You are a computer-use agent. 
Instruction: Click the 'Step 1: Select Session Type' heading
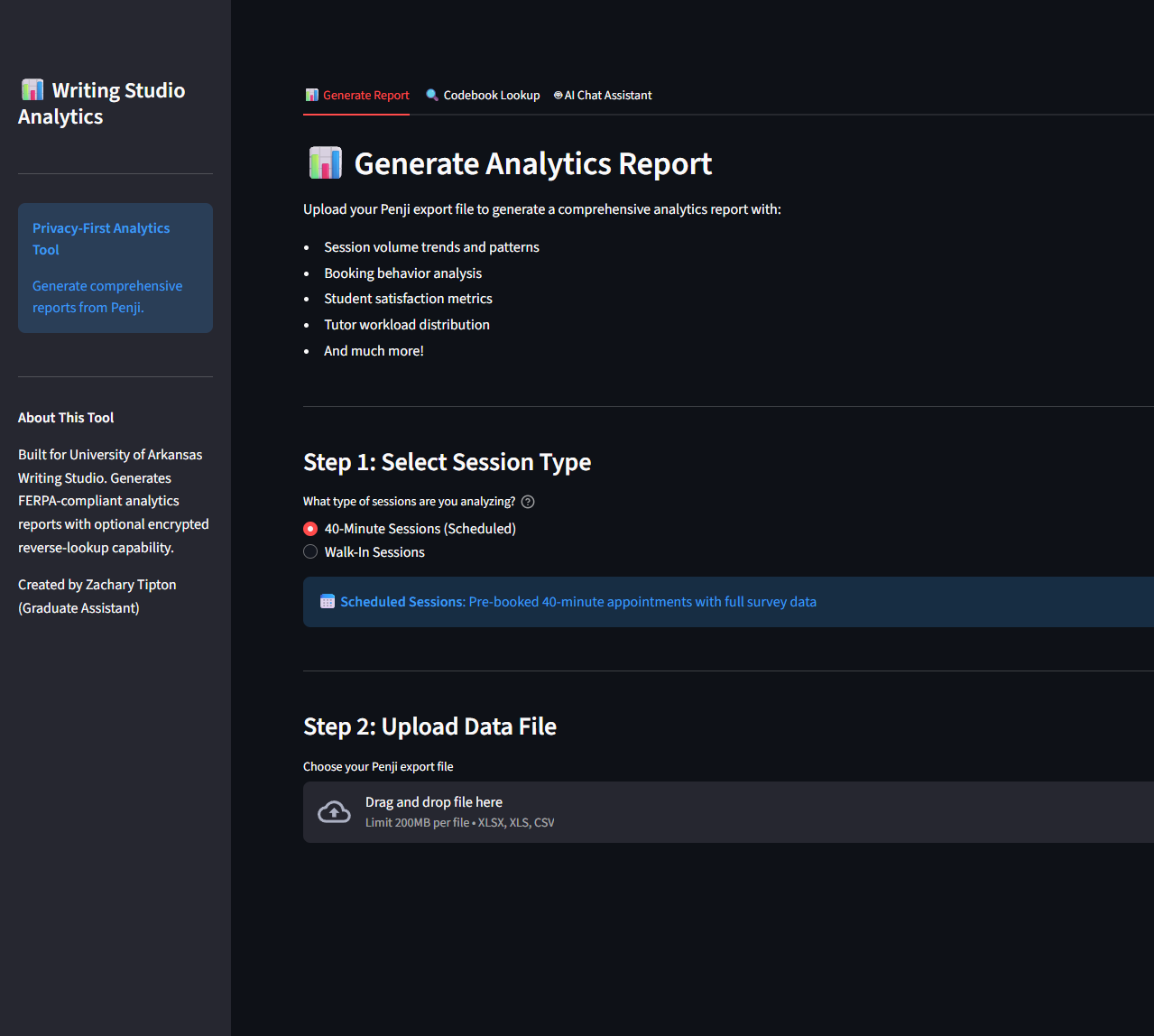447,462
